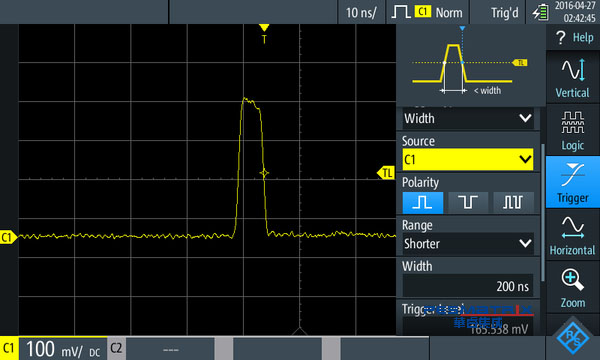Select positive pulse polarity
Screen dimensions: 600x360
(423, 202)
